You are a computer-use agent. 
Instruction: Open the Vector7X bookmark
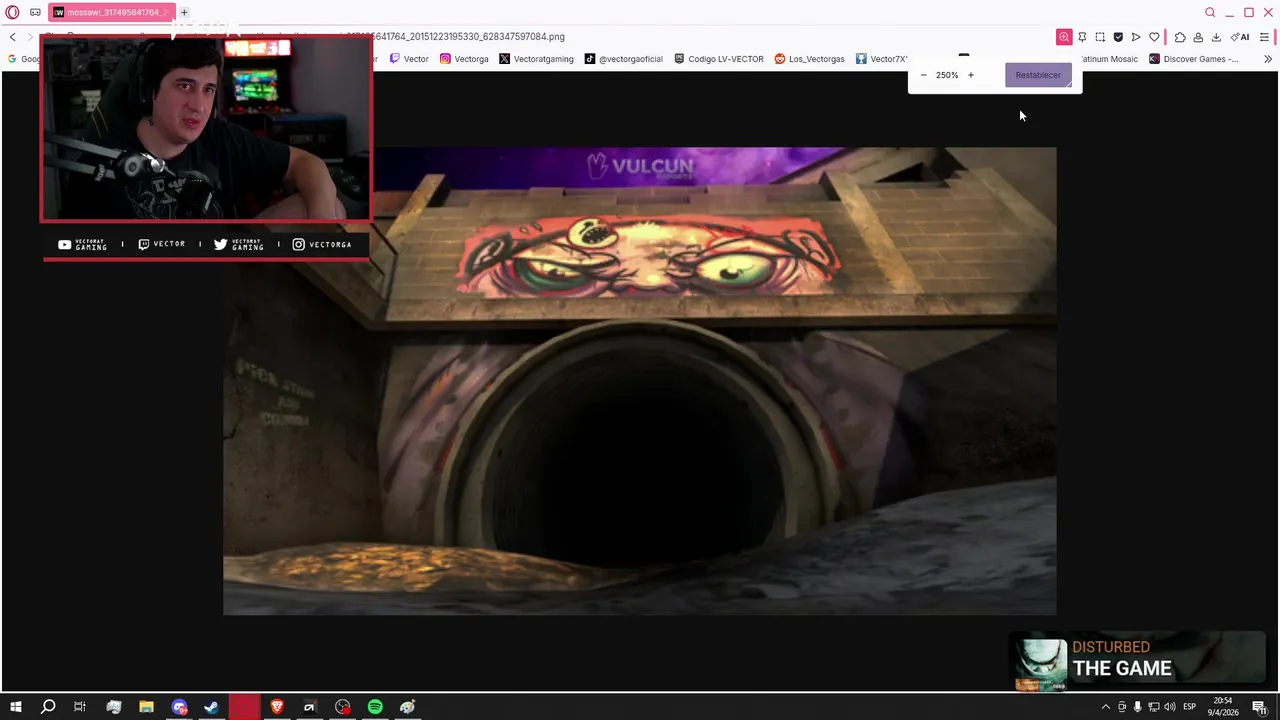click(881, 59)
